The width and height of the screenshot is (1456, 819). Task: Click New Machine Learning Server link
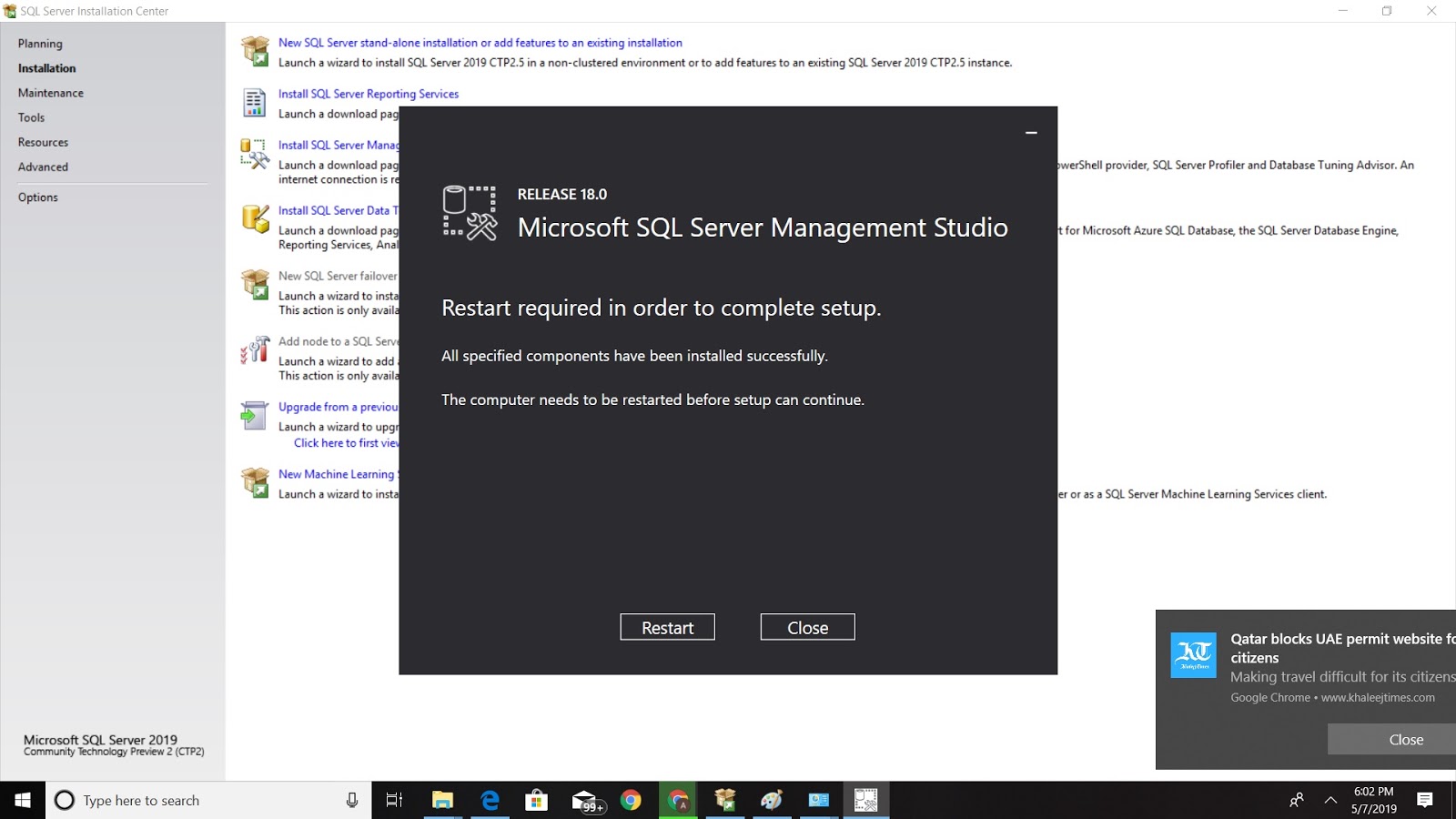pyautogui.click(x=337, y=474)
